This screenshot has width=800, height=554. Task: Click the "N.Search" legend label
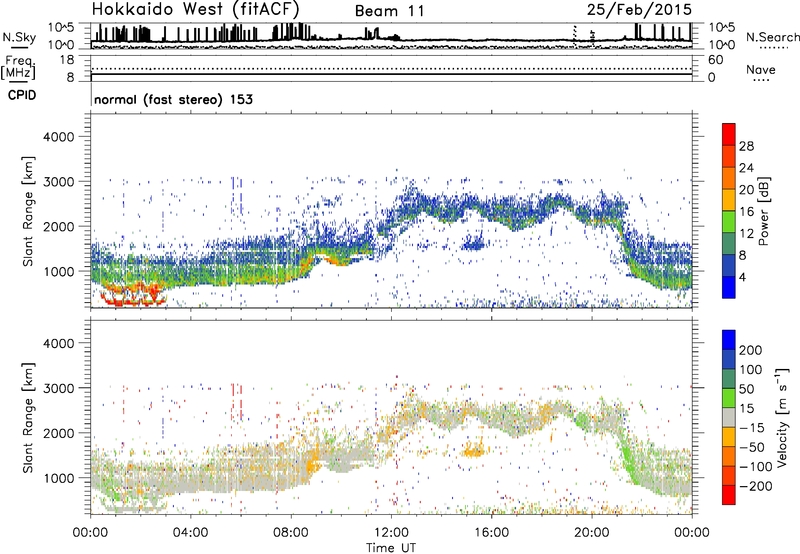[x=772, y=37]
